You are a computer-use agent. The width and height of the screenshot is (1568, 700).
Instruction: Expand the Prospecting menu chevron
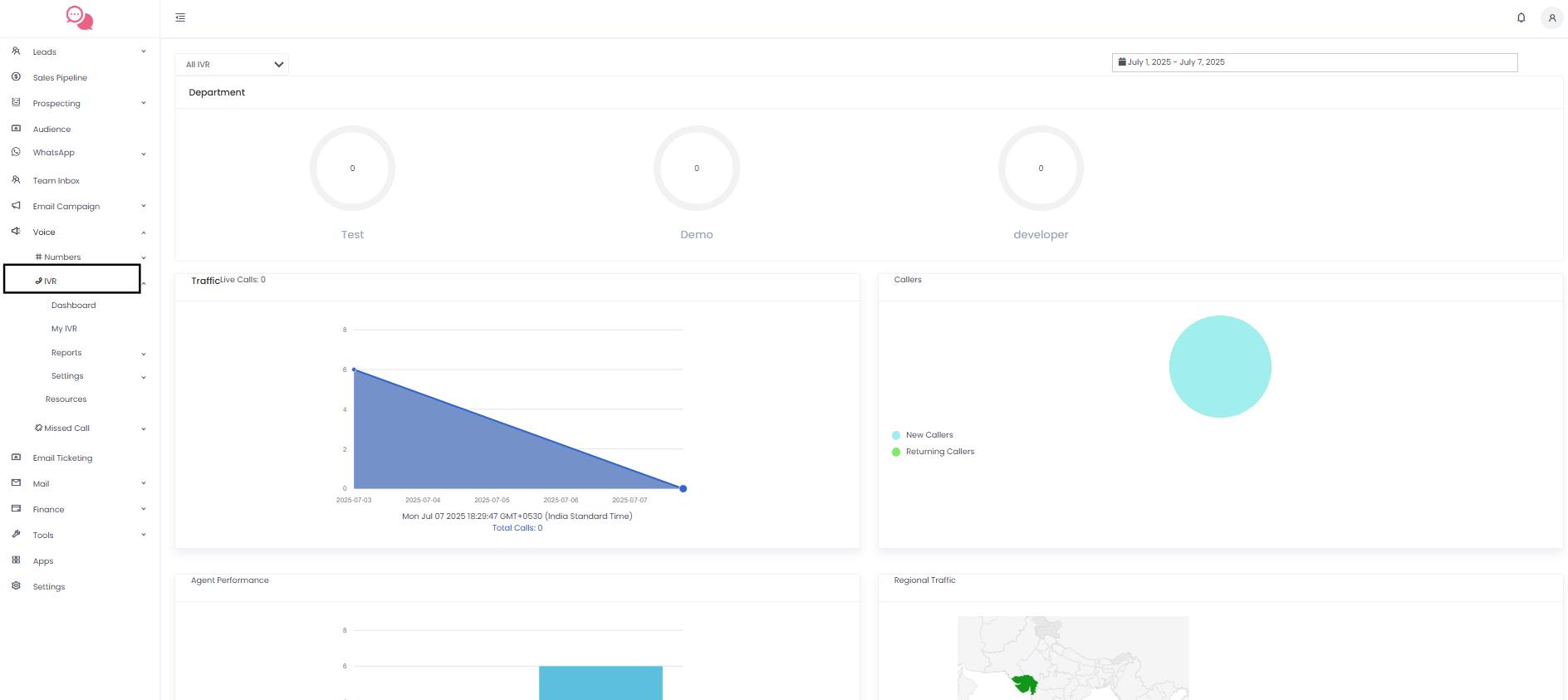[x=144, y=103]
